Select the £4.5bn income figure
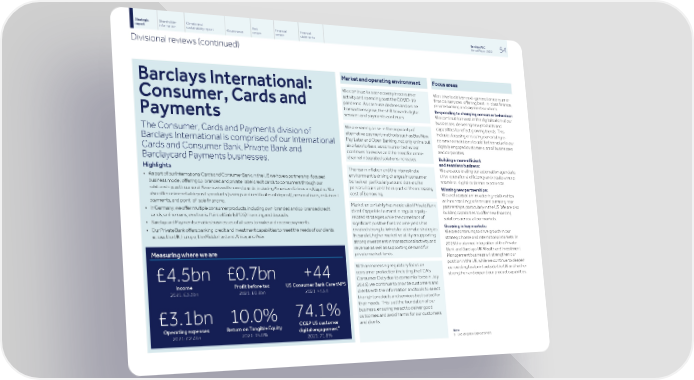This screenshot has width=694, height=380. pos(184,275)
